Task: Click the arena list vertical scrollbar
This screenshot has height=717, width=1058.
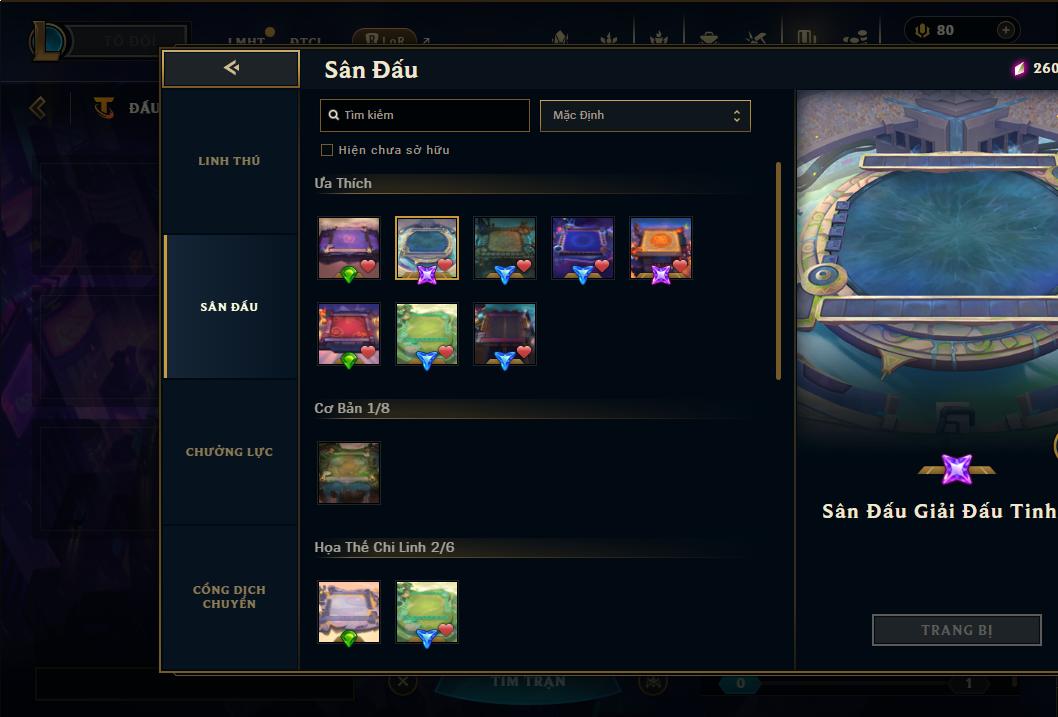Action: [x=779, y=270]
